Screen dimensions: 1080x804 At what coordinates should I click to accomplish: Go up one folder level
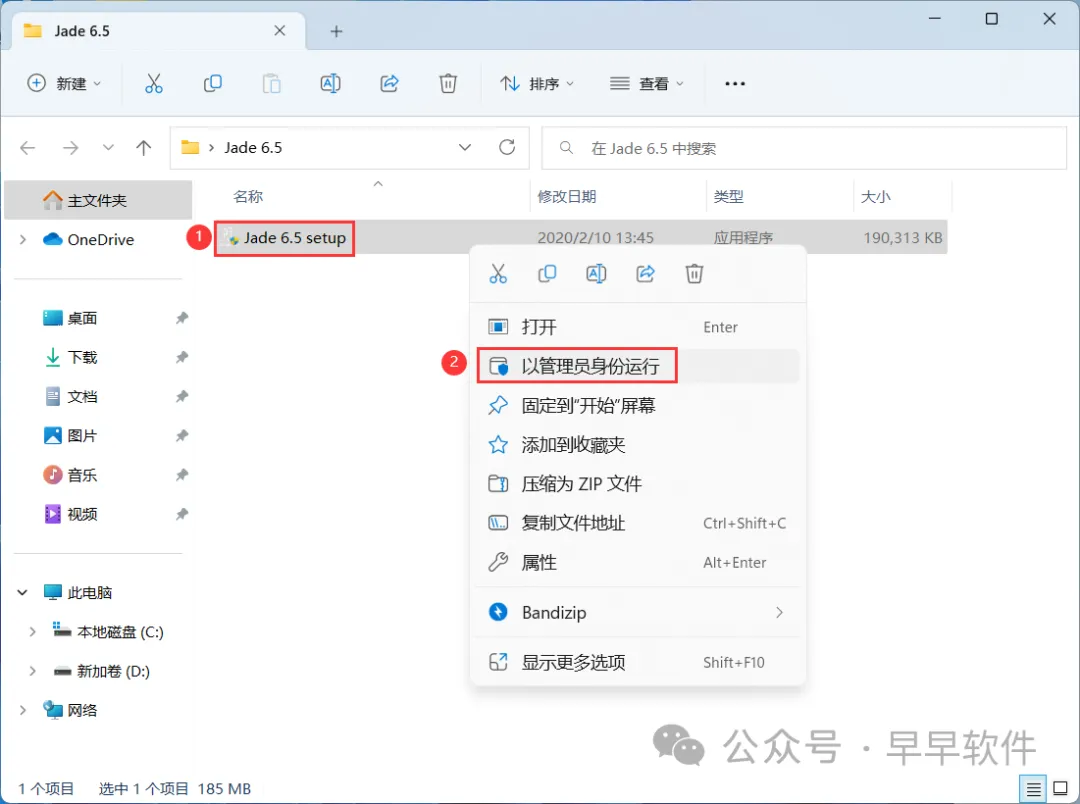[x=143, y=147]
